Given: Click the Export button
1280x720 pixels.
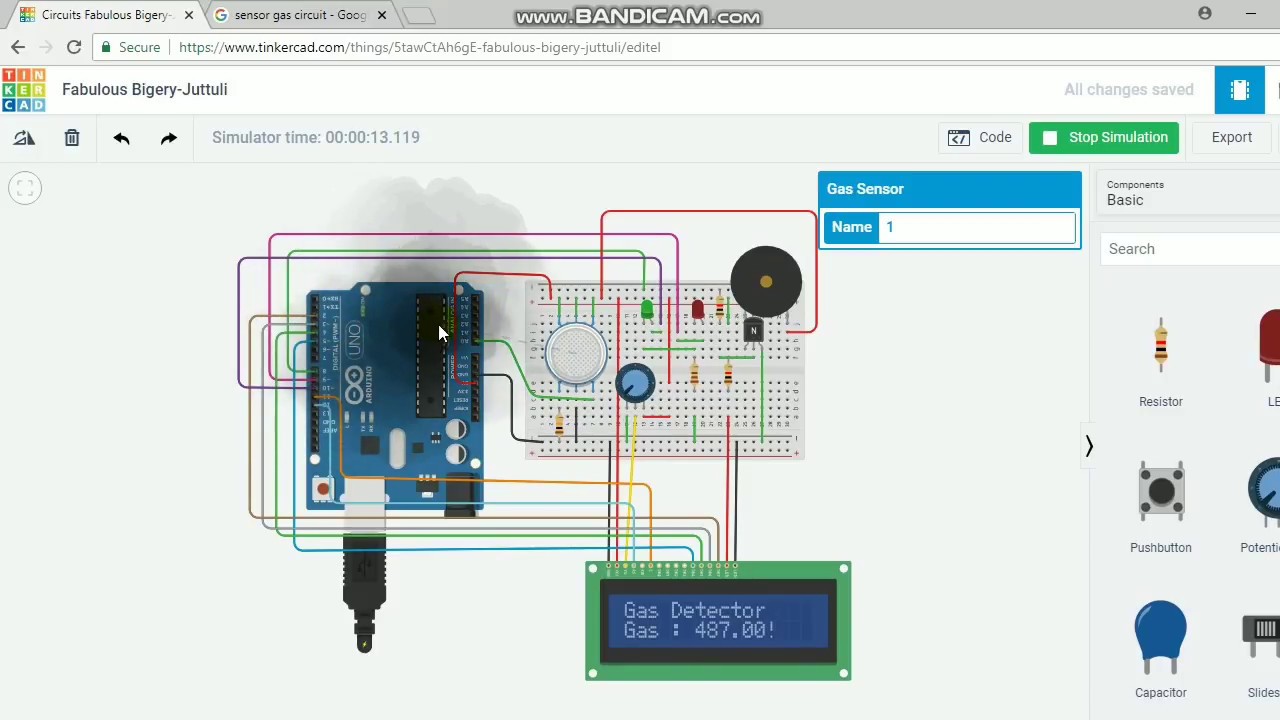Looking at the screenshot, I should pyautogui.click(x=1232, y=138).
